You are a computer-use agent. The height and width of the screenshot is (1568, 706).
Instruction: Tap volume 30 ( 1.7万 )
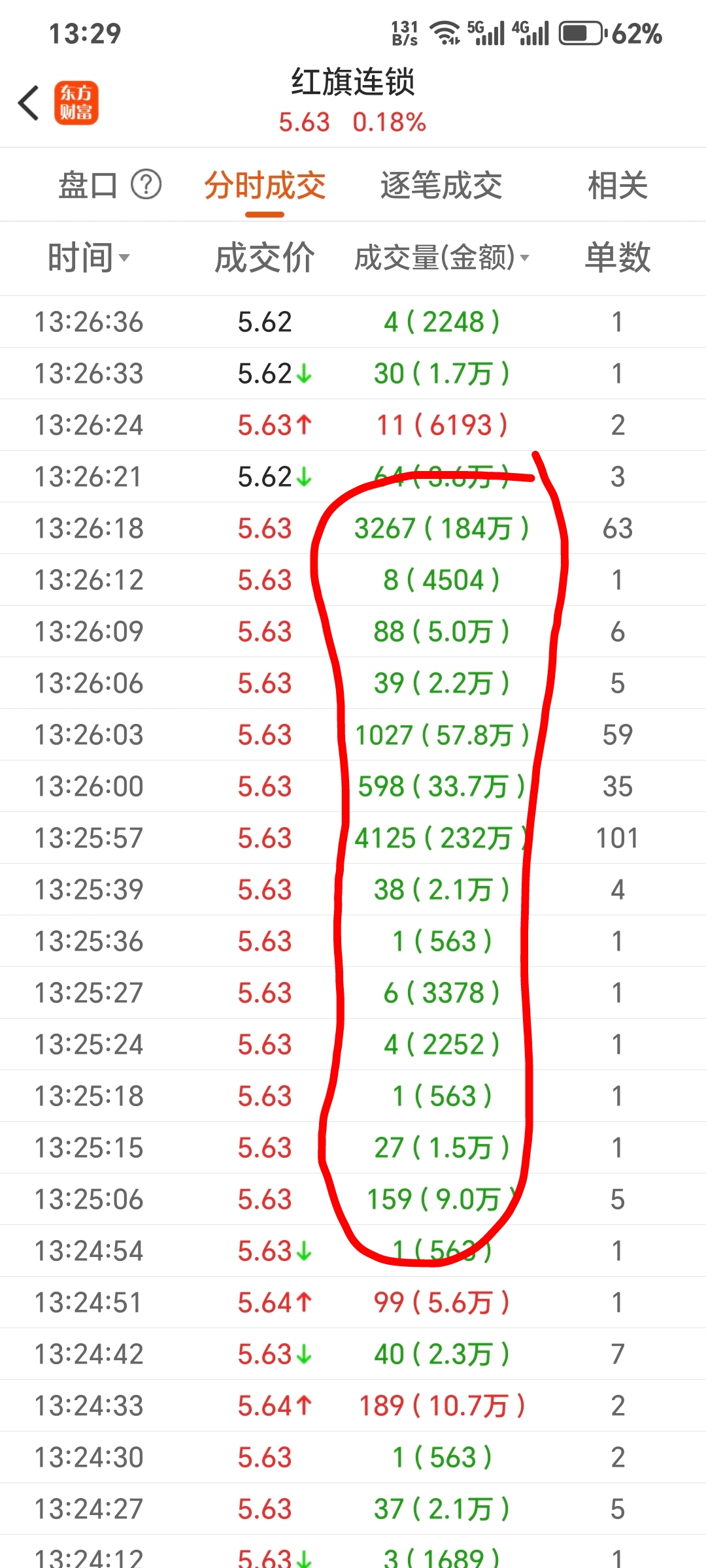(441, 374)
